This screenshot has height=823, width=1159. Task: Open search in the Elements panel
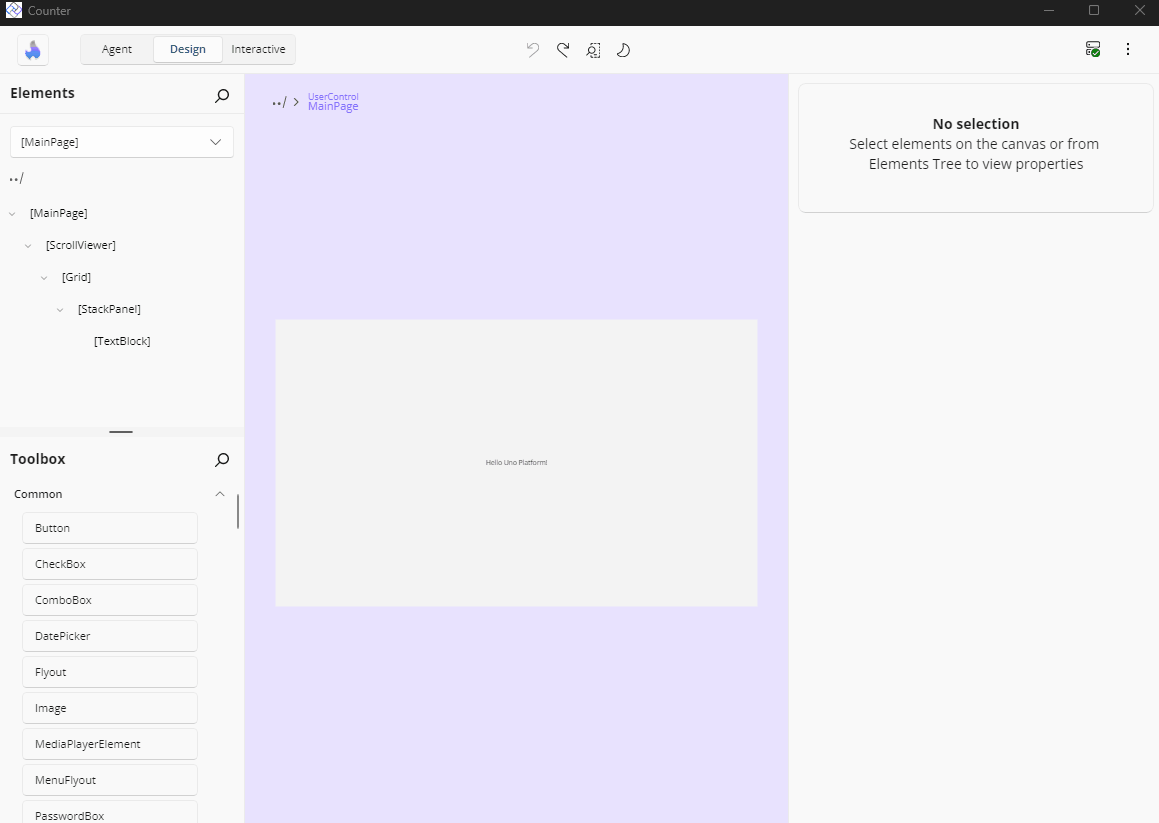[x=220, y=96]
